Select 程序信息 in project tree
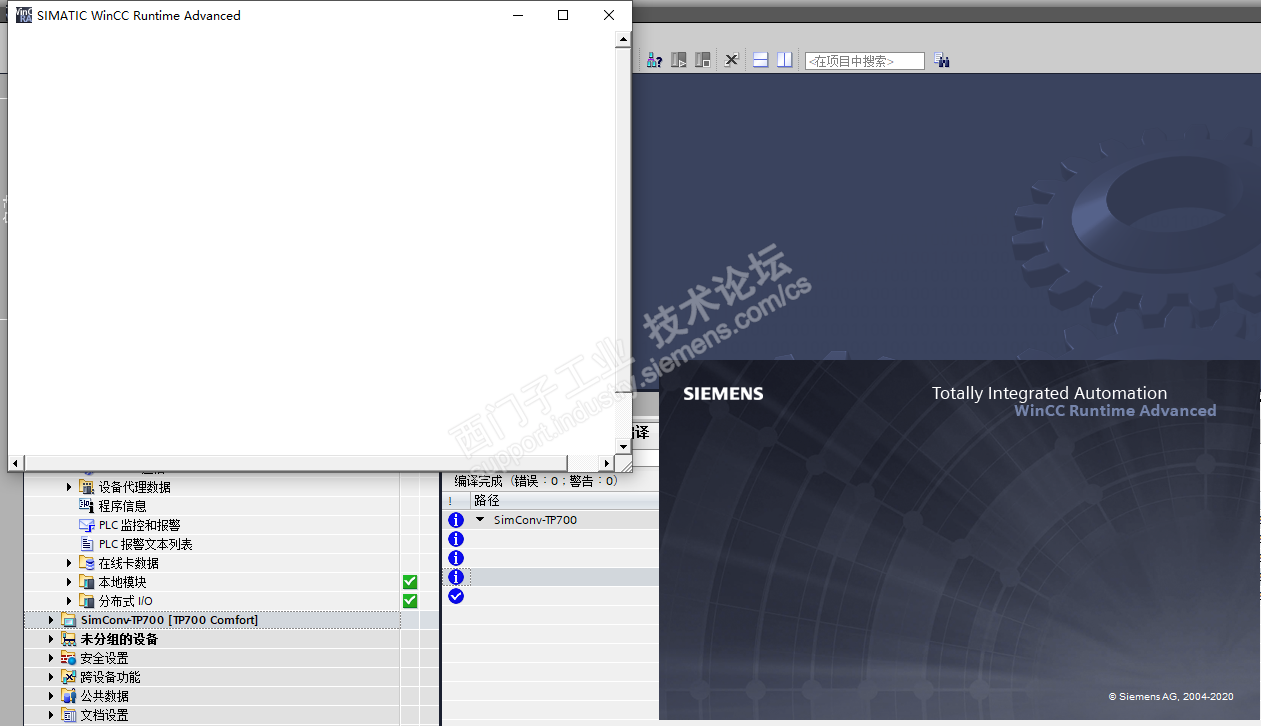 point(122,506)
